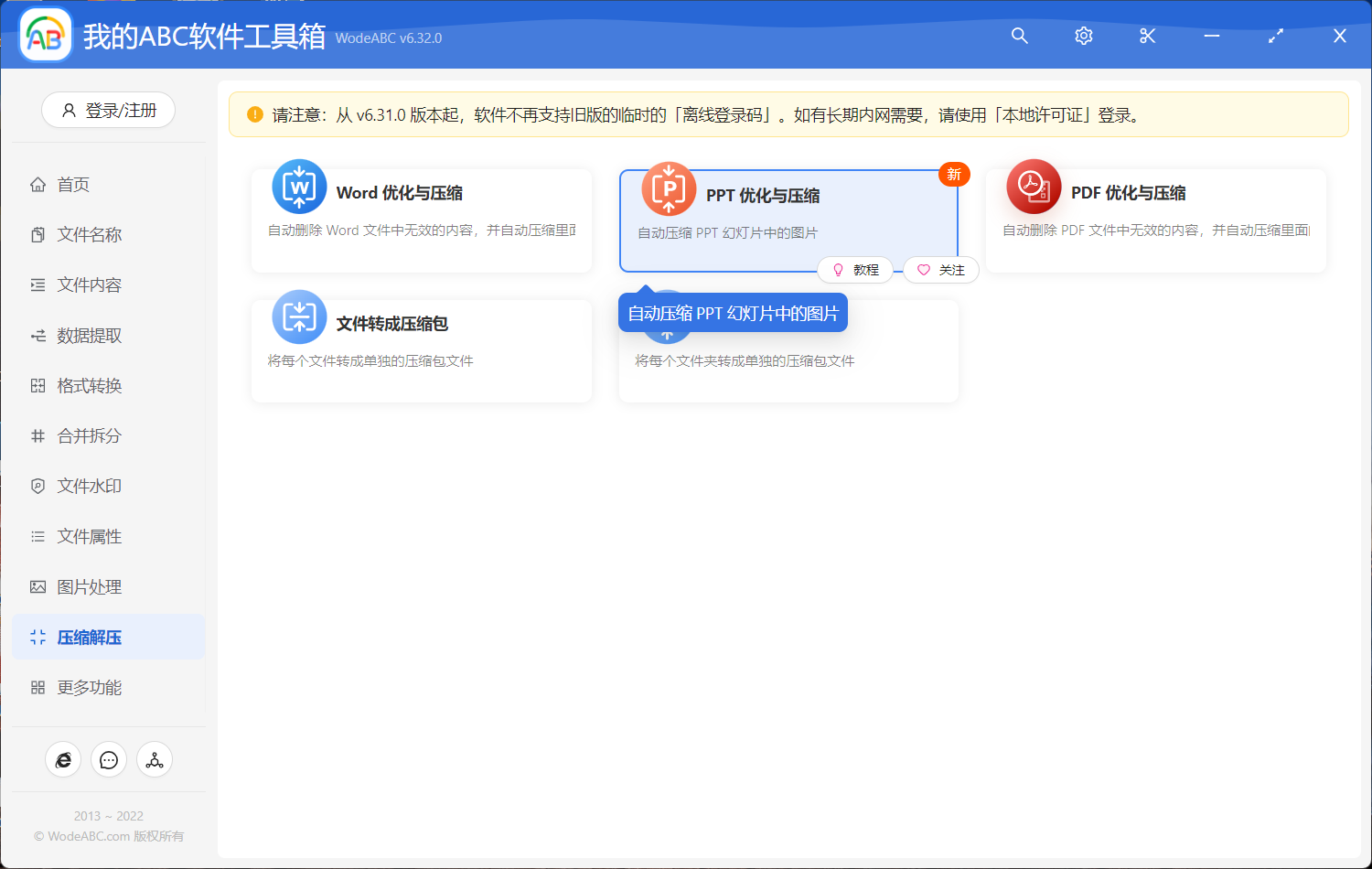Click the 登录/注册 button
Screen dimensions: 1372x869
coord(108,110)
